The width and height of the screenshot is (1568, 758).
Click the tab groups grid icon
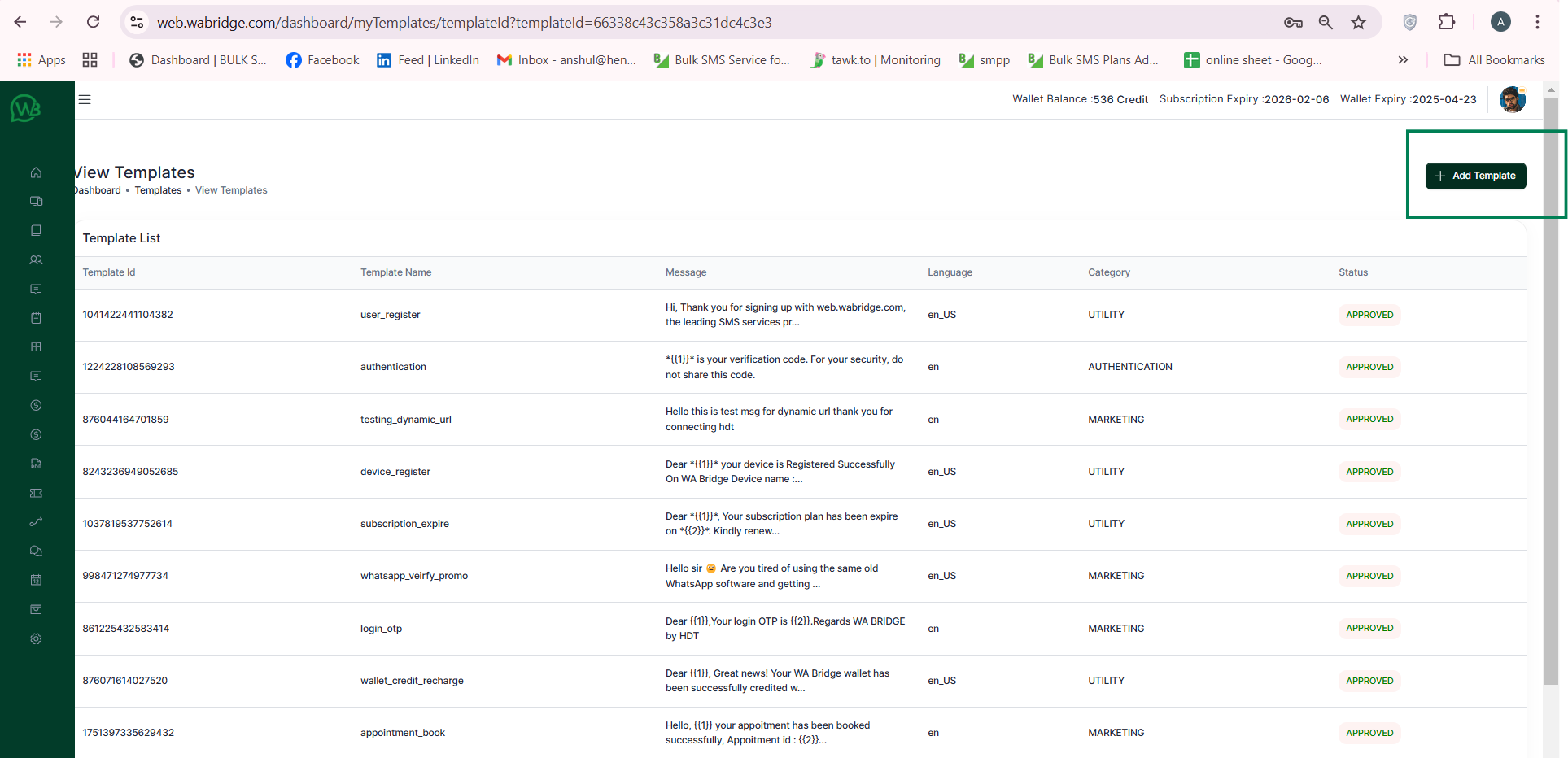[90, 60]
